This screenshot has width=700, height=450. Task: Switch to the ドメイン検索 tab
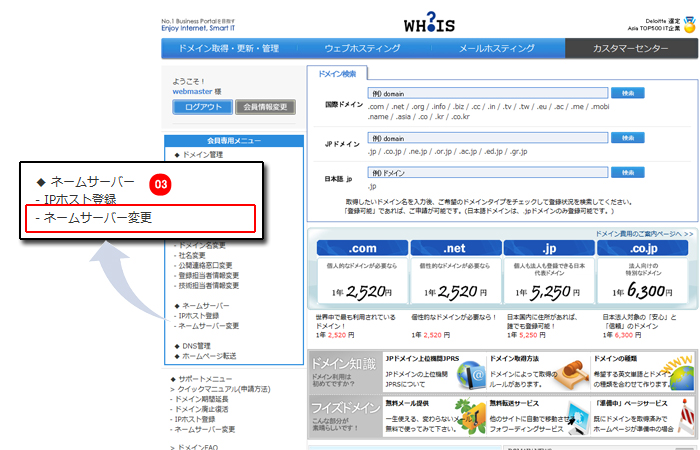(337, 74)
